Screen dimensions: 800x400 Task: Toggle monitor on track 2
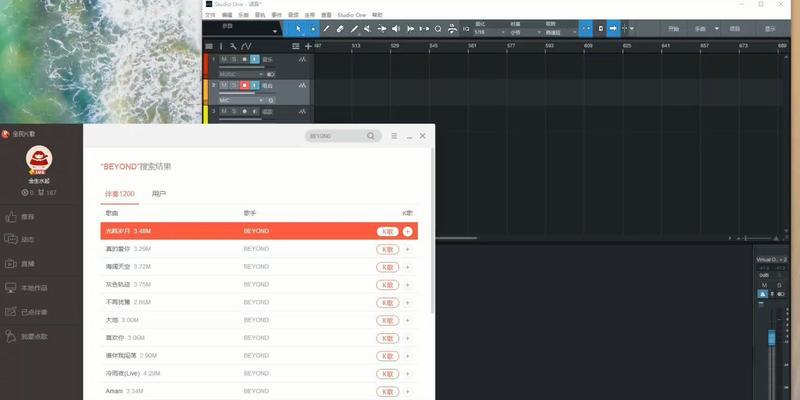click(255, 85)
